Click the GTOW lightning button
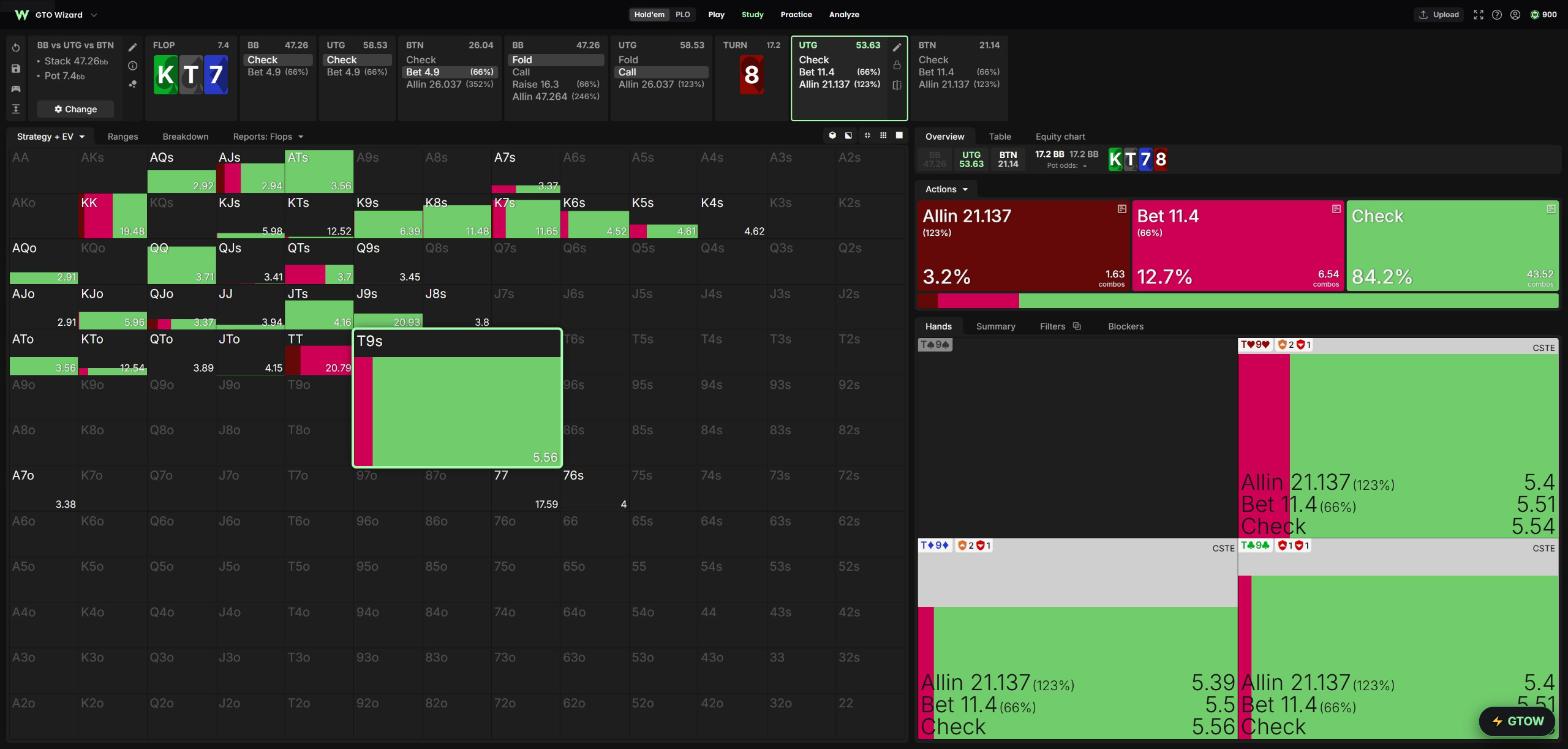 tap(1517, 721)
